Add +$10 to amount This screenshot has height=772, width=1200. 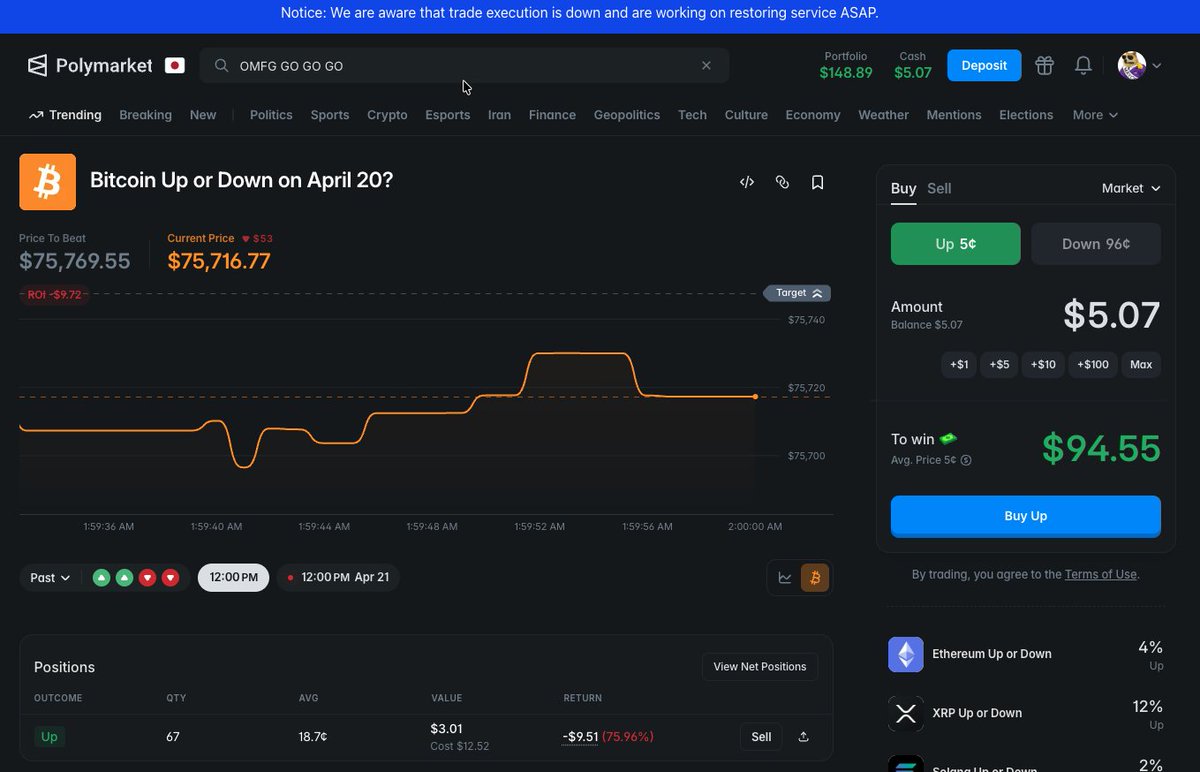[1043, 365]
